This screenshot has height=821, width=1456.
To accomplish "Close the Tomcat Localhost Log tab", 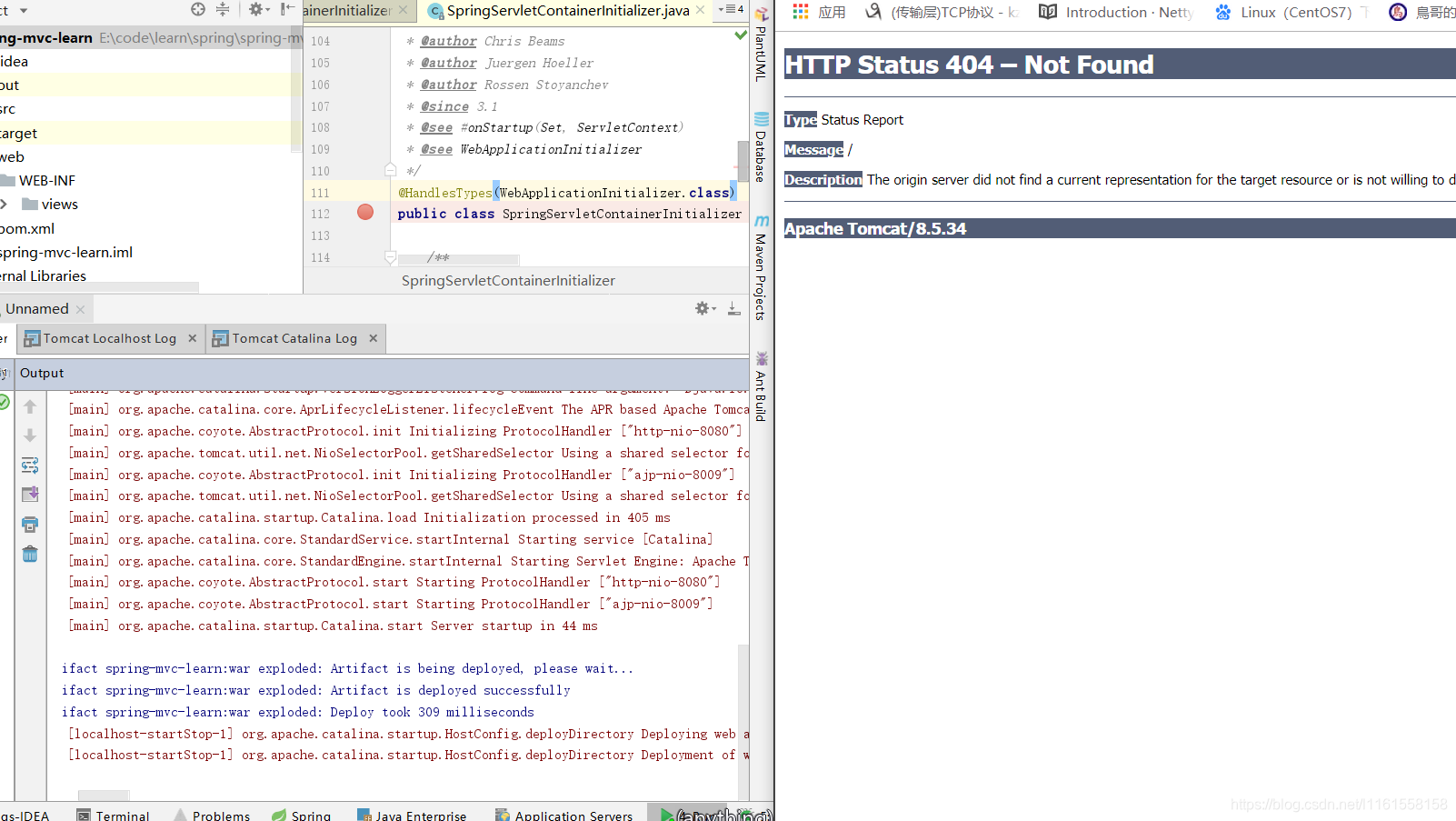I will click(192, 338).
